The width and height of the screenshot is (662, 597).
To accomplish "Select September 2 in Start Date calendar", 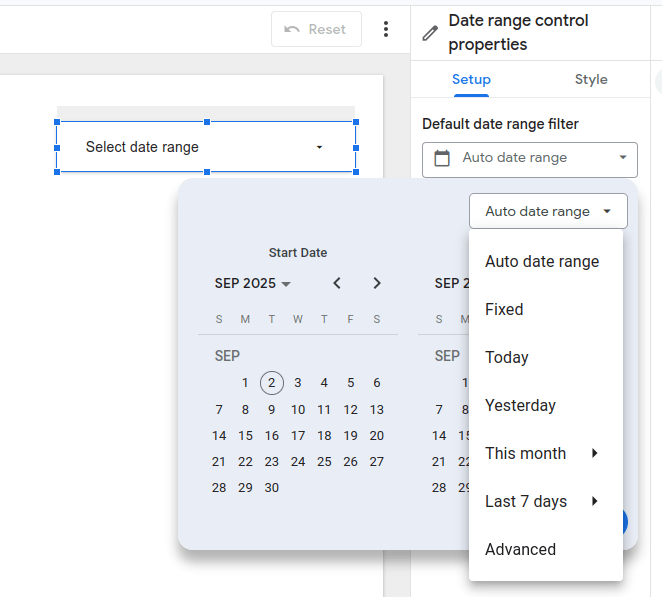I will (272, 382).
